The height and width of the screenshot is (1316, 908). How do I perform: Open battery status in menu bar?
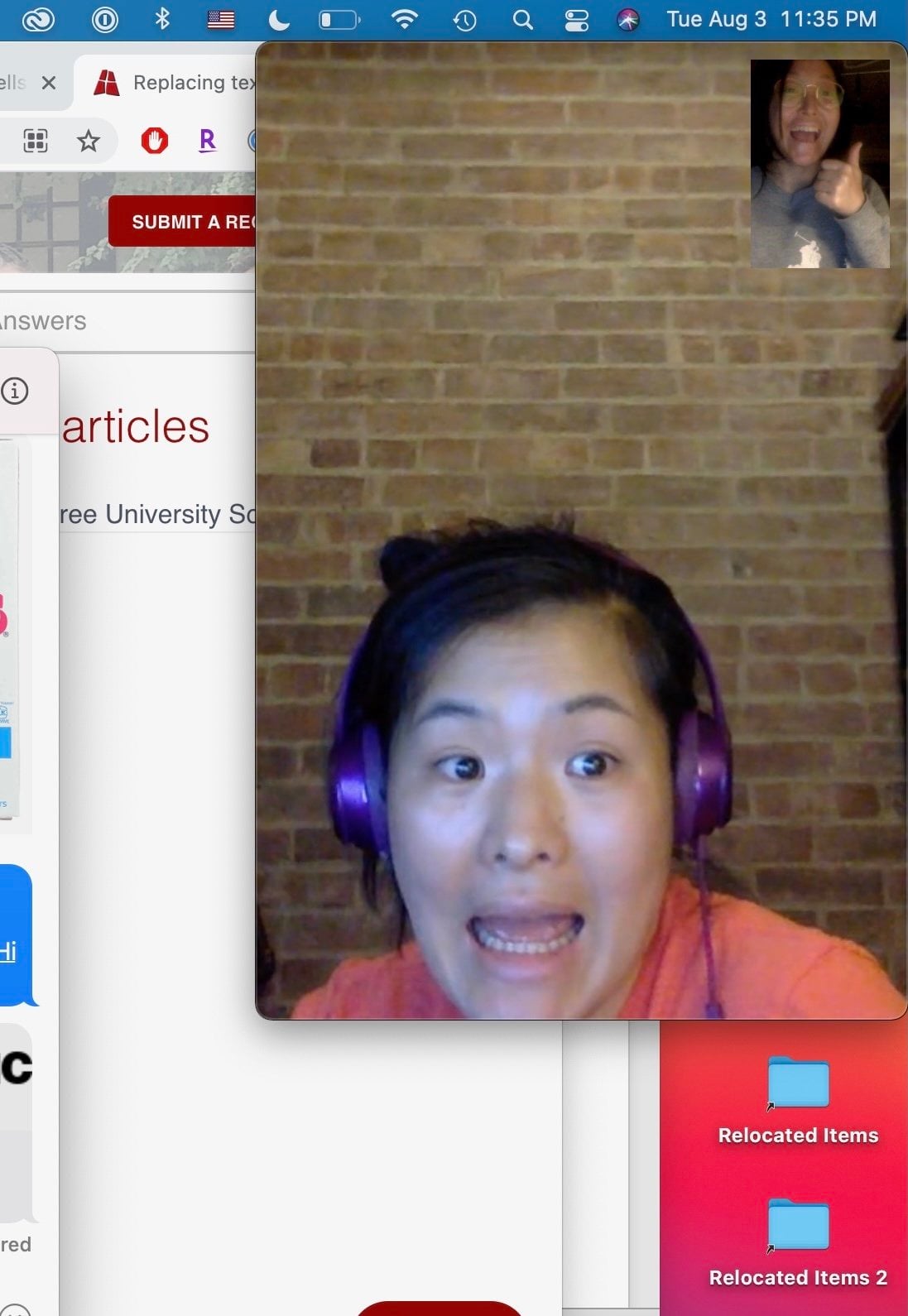(x=340, y=19)
